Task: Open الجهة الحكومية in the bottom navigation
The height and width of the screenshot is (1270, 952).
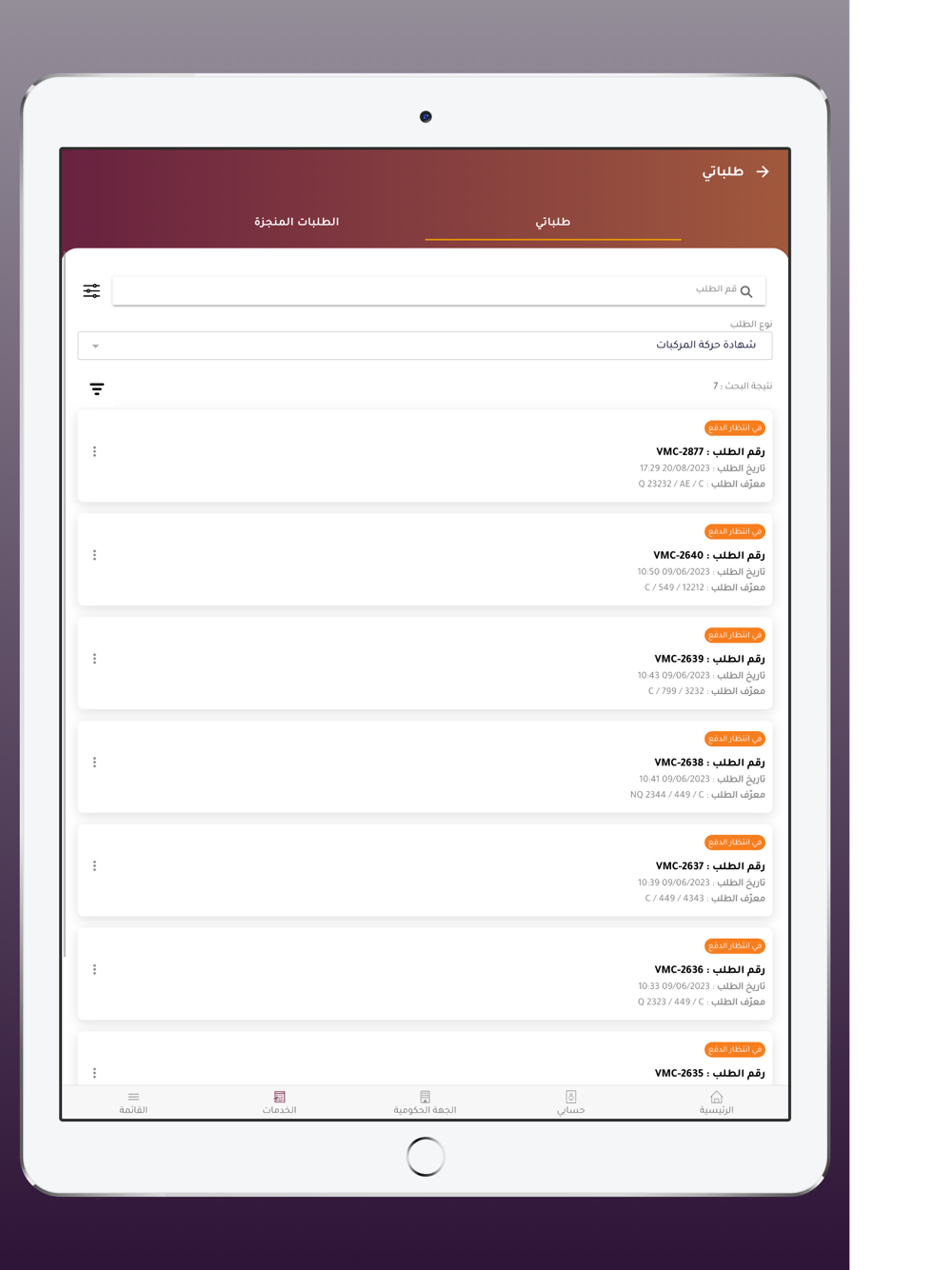Action: click(425, 1102)
